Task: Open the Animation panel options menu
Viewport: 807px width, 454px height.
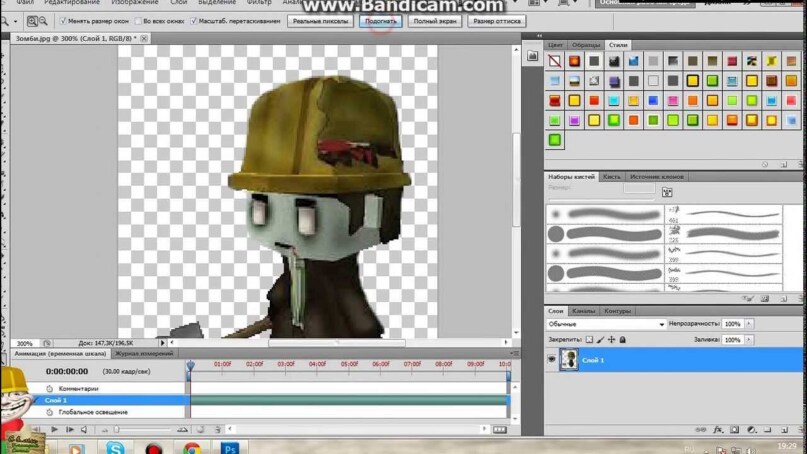Action: (514, 354)
